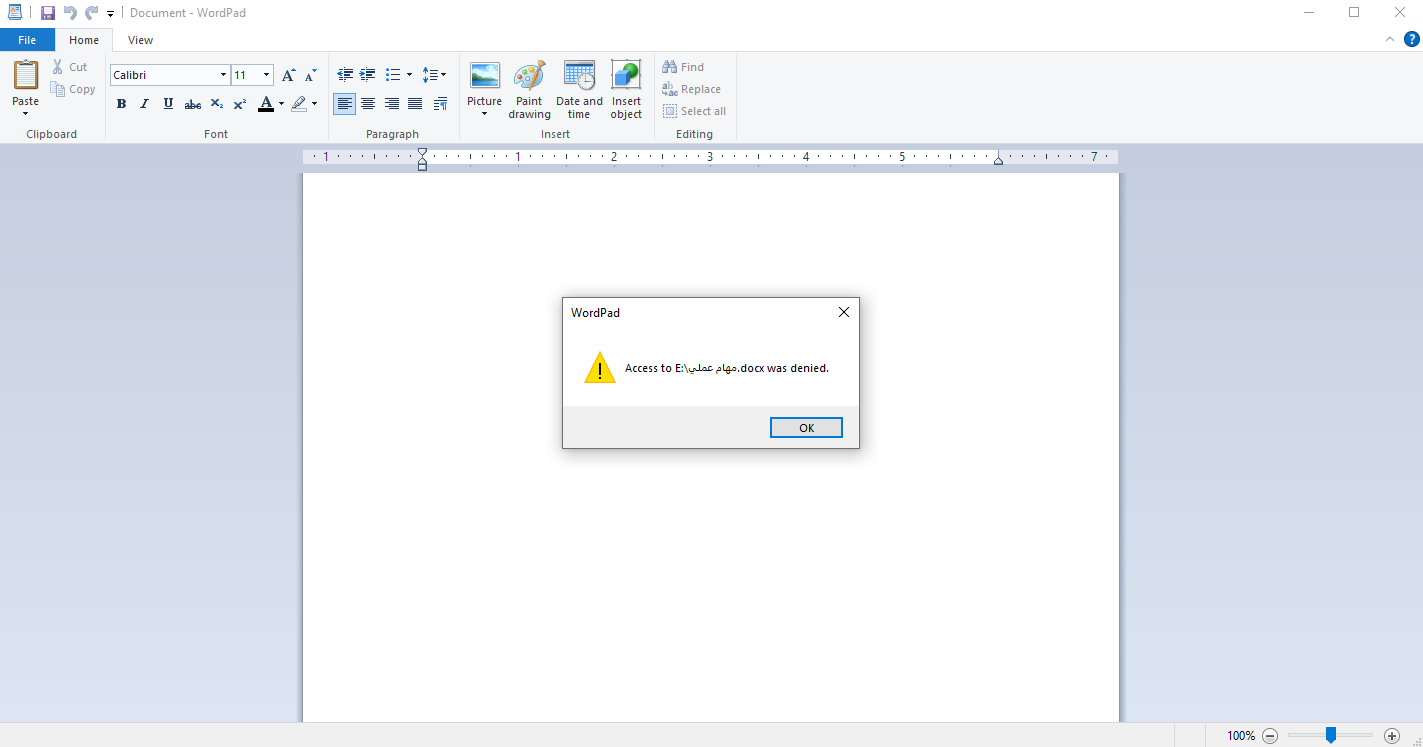Toggle Strikethrough formatting
The image size is (1423, 747).
(x=193, y=104)
